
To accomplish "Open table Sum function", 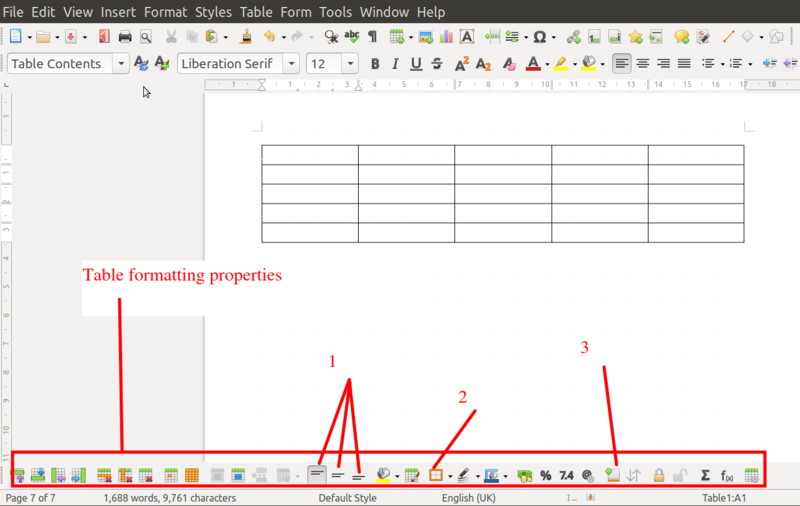I will (705, 475).
